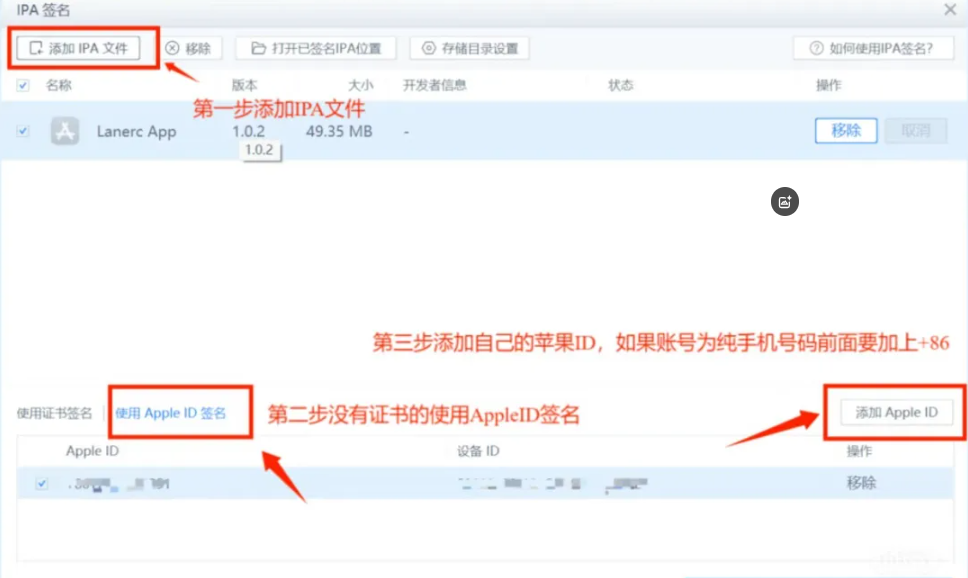The image size is (968, 578).
Task: Click the Lanerc App icon
Action: (x=65, y=131)
